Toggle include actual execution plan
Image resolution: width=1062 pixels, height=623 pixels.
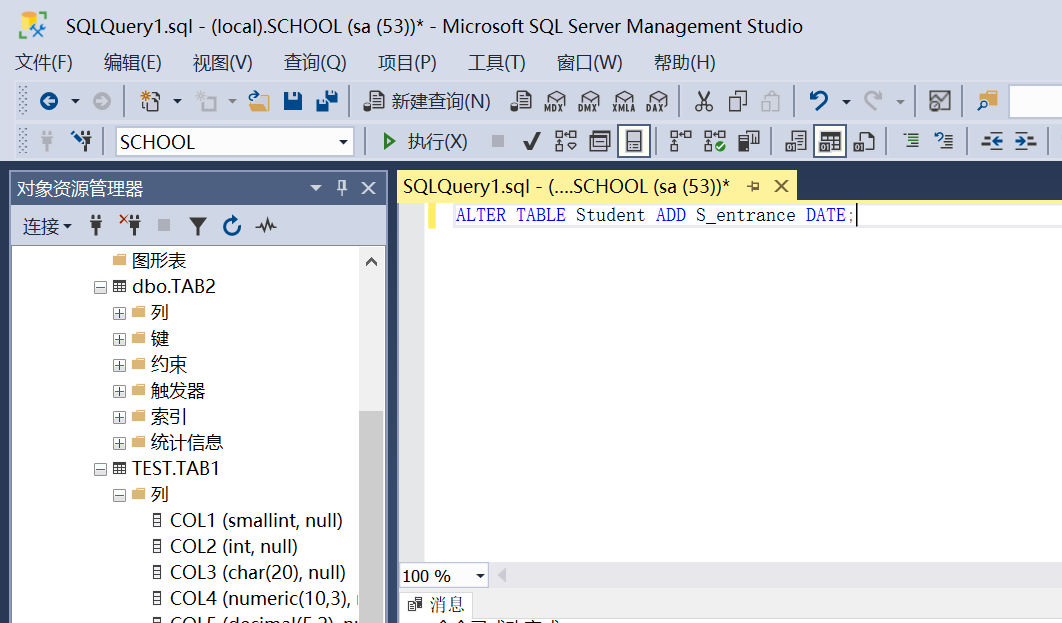click(x=681, y=142)
